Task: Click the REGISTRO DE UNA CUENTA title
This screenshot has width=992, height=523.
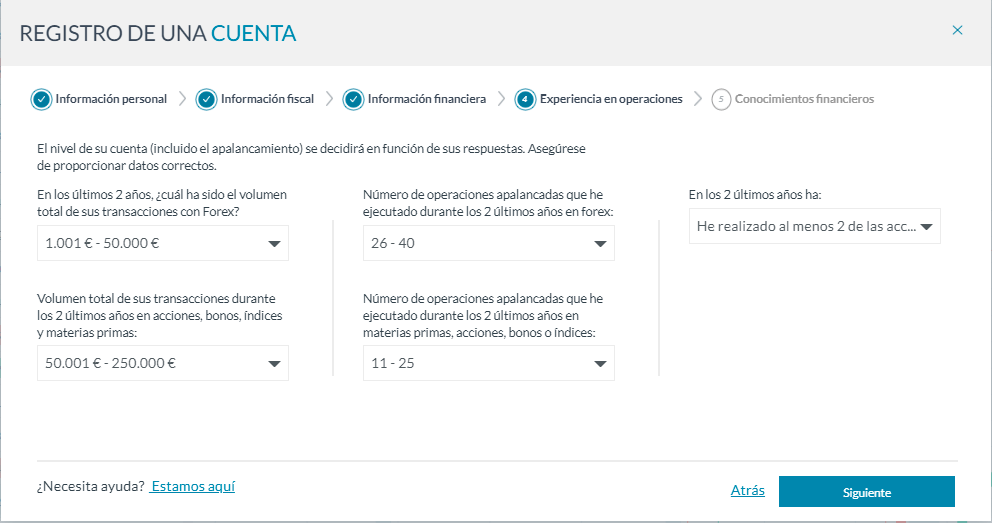Action: [x=158, y=33]
